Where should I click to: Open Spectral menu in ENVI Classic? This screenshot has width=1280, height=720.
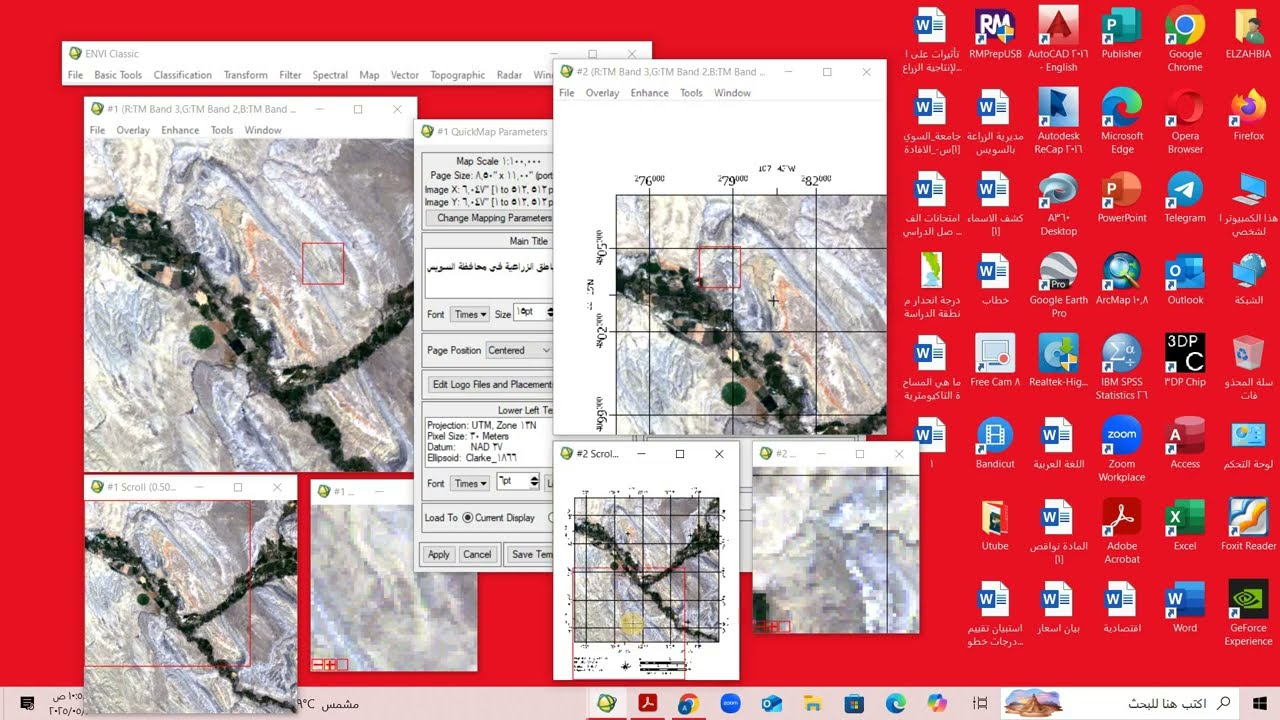[330, 75]
